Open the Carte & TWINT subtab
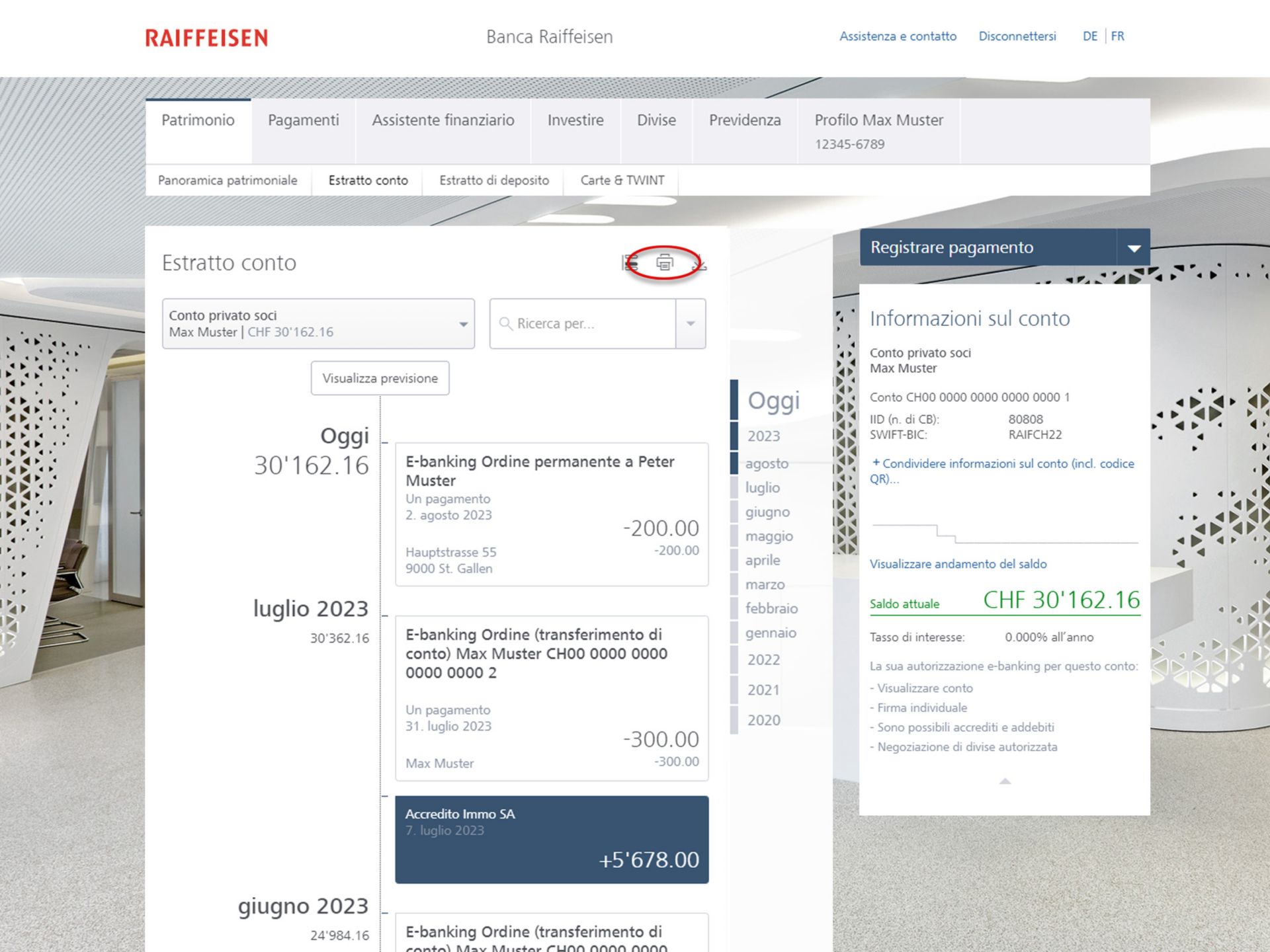Screen dimensions: 1270x952 (x=622, y=180)
